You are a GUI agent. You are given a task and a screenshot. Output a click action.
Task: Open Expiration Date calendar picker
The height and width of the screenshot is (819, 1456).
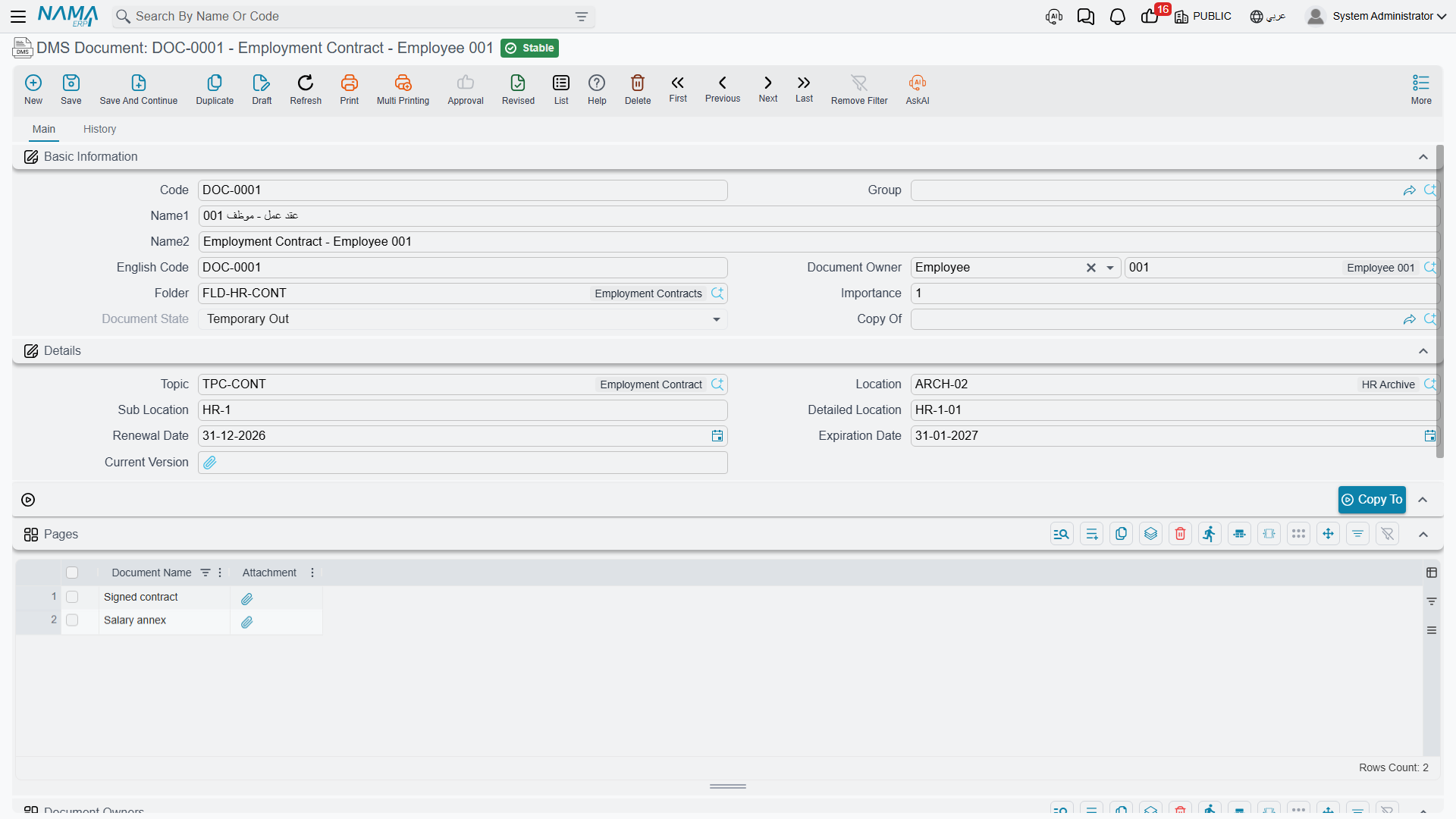coord(1430,436)
